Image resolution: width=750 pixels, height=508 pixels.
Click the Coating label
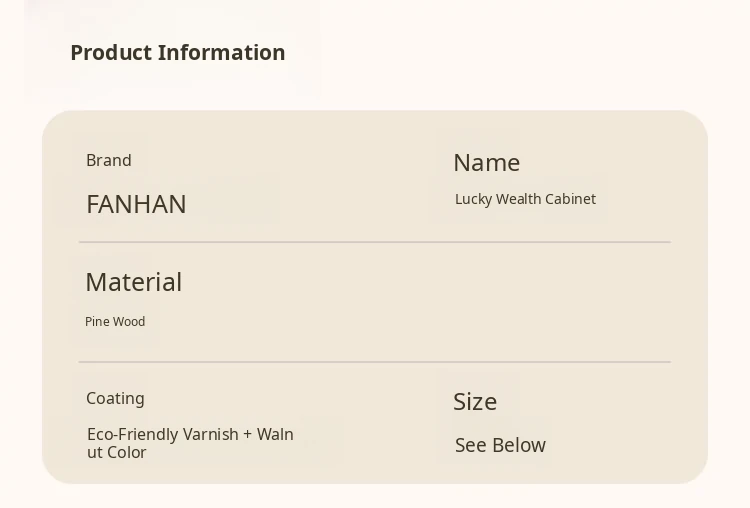point(115,398)
